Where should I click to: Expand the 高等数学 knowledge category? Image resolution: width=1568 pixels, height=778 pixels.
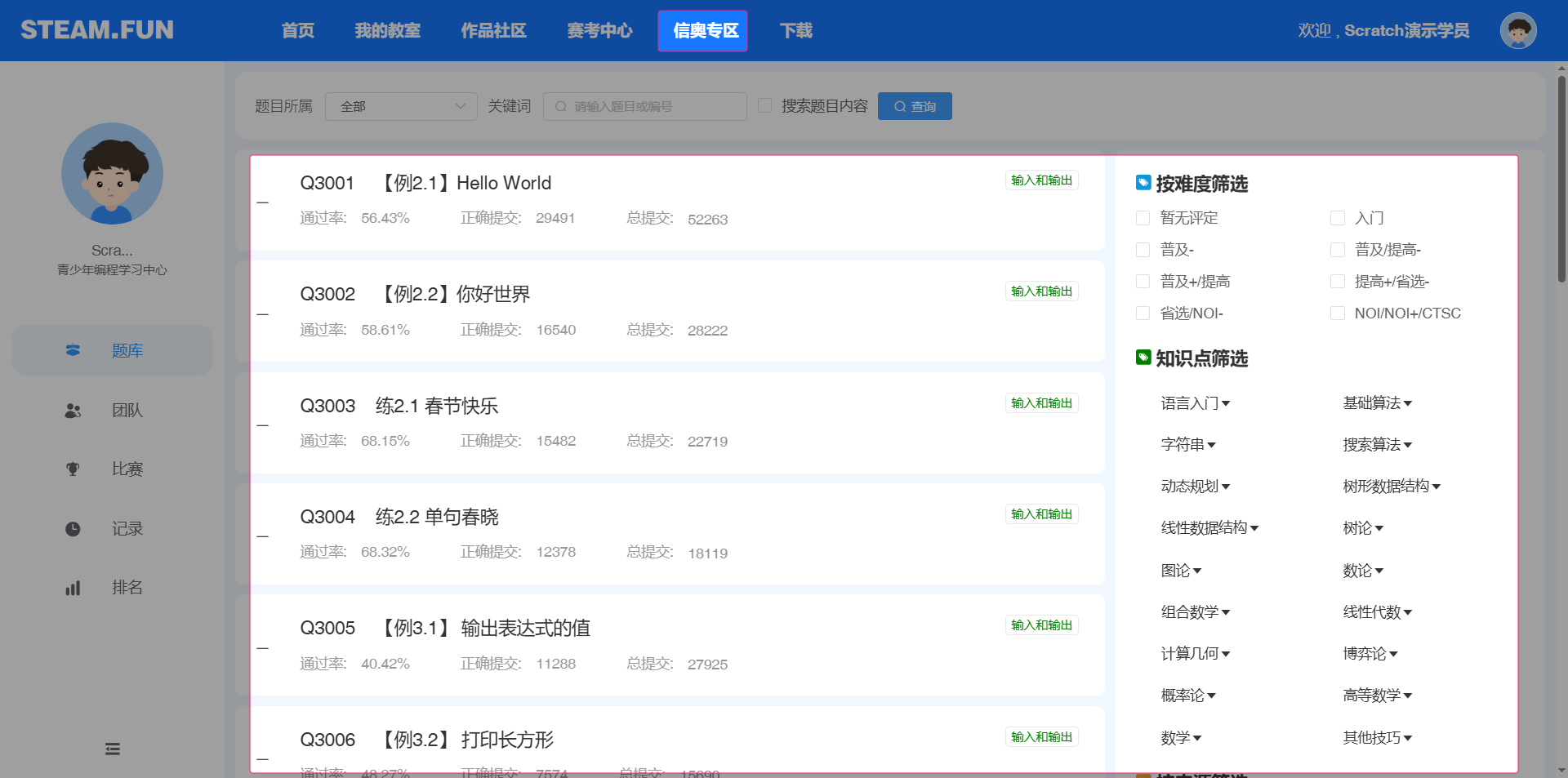(x=1378, y=696)
